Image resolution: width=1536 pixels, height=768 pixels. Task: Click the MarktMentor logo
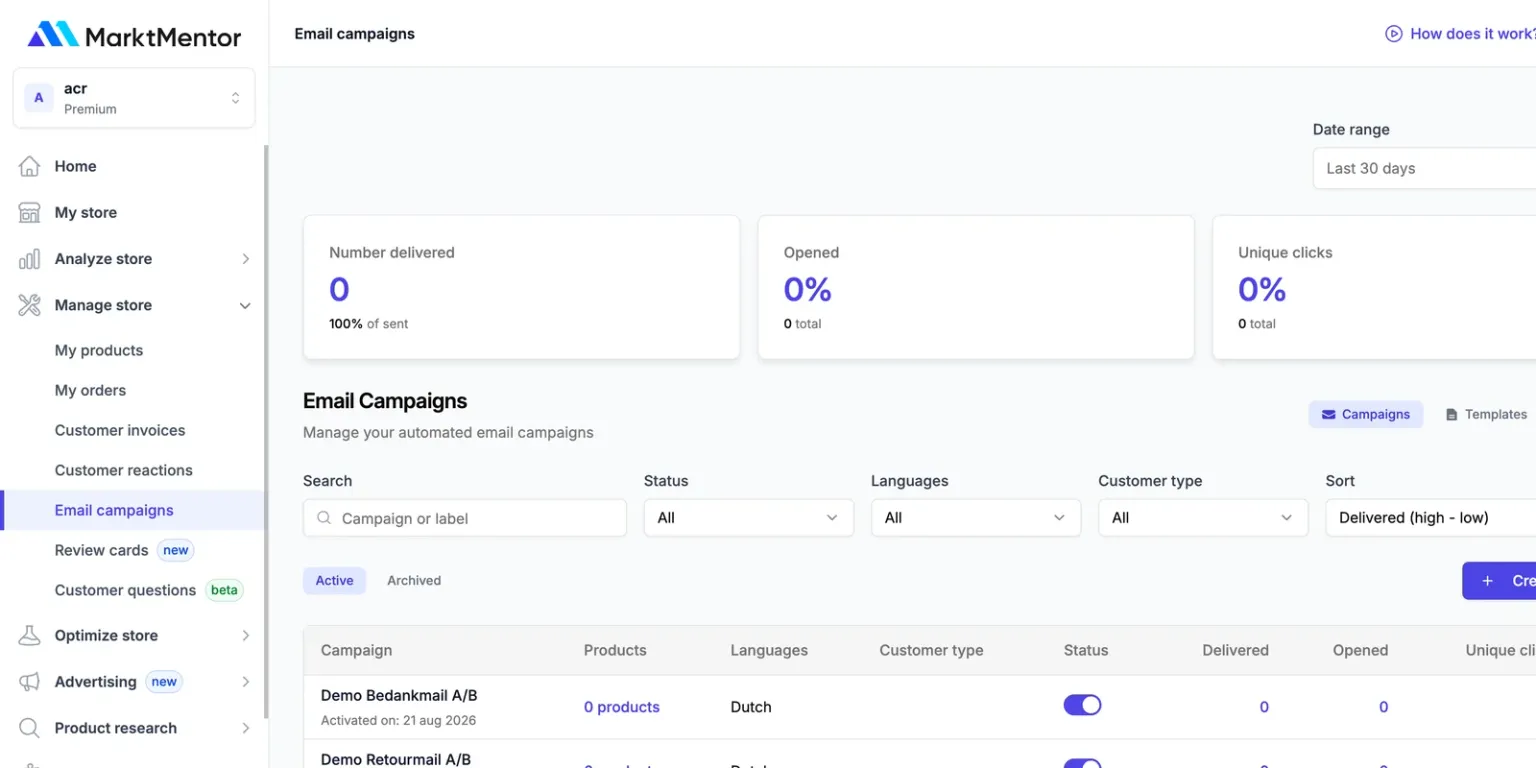tap(134, 36)
